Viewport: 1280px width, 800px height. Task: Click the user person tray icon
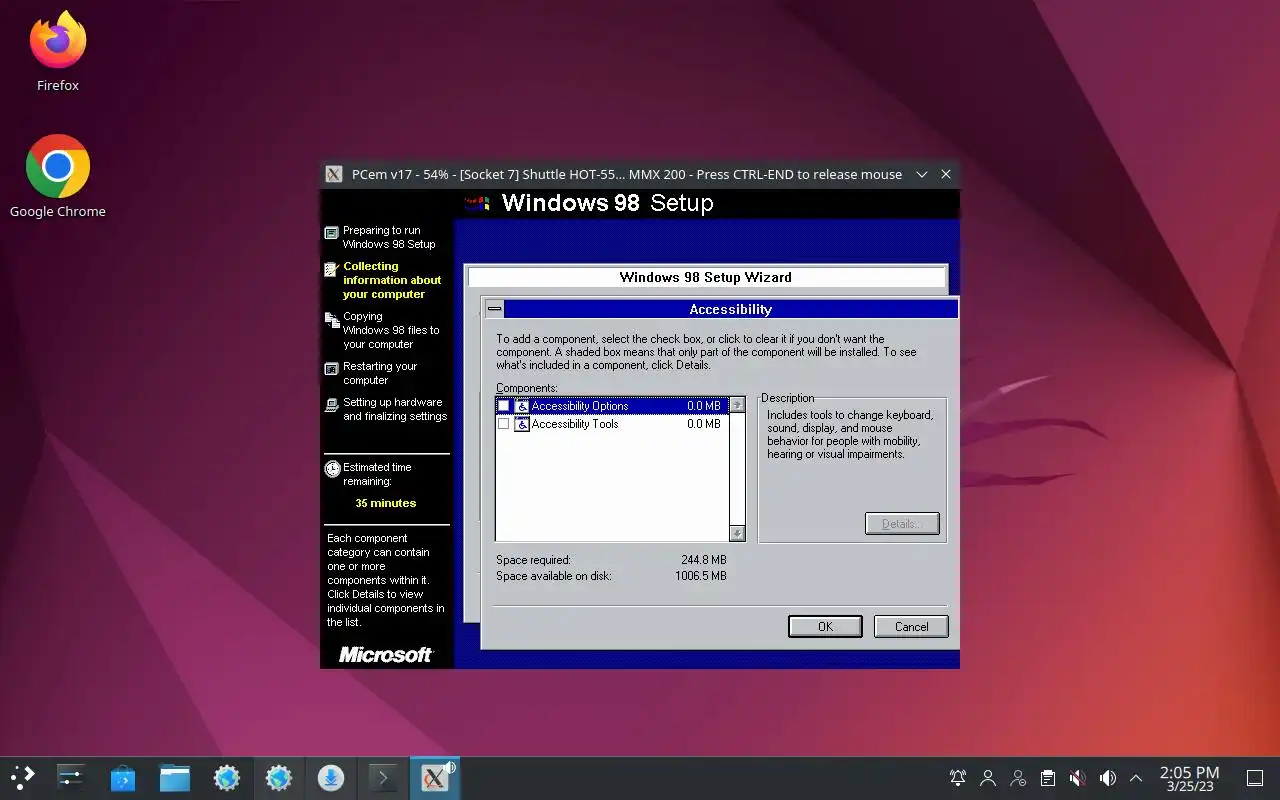tap(988, 778)
